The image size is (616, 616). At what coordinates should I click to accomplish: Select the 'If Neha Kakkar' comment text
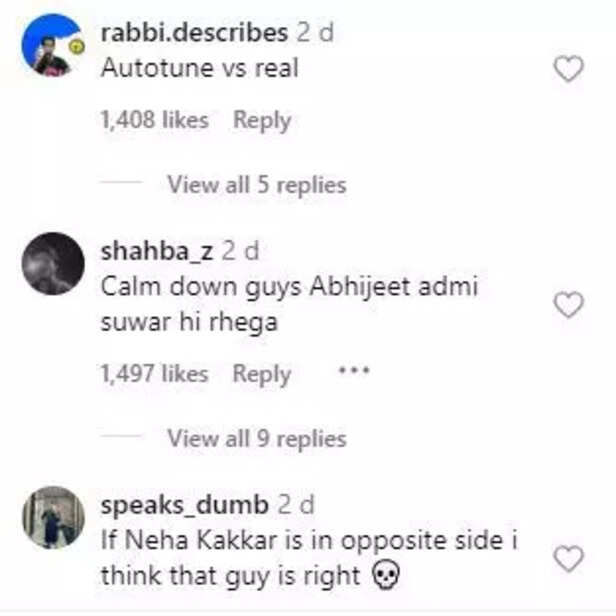pos(309,558)
